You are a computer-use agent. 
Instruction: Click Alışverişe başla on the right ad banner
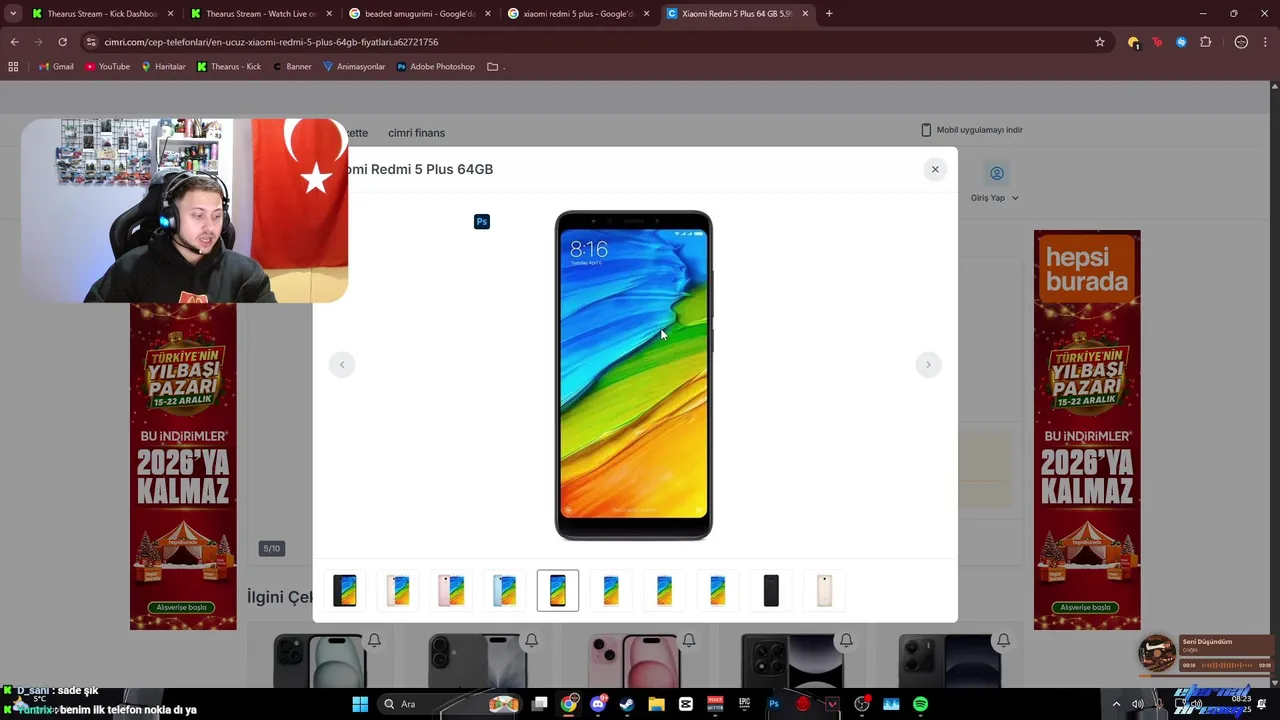click(1086, 607)
